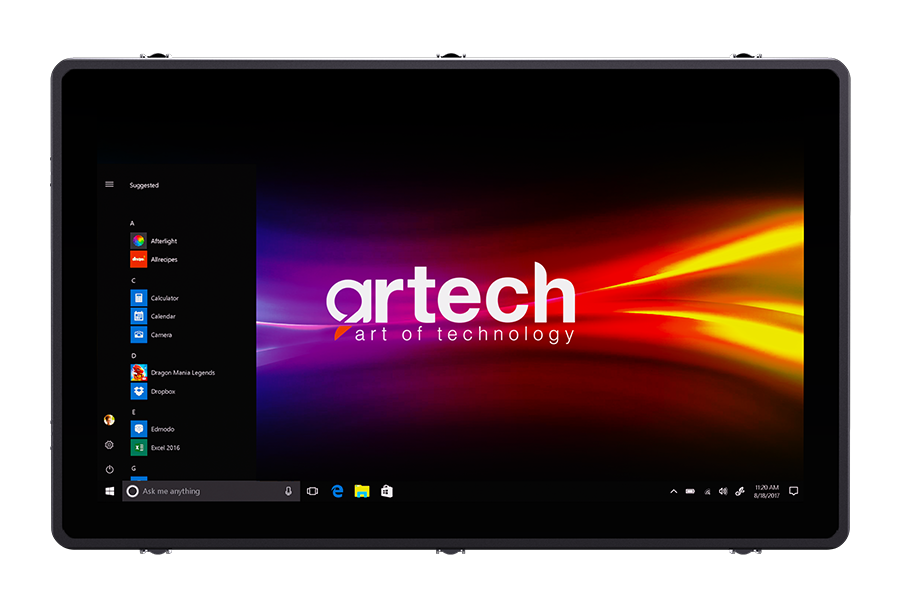Click the Edmodo app icon
Screen dimensions: 900x607
click(x=139, y=429)
